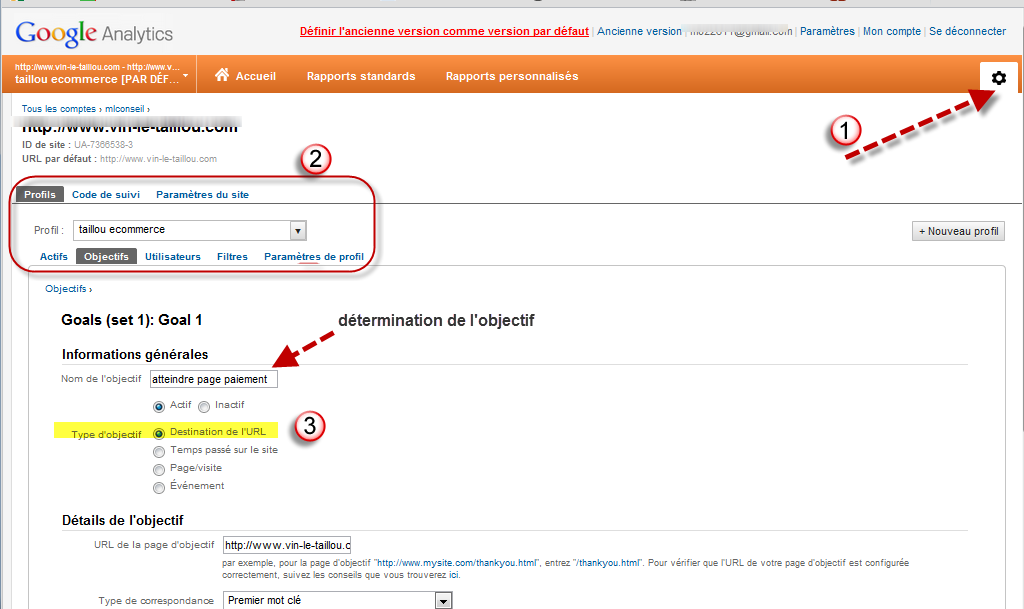Open the Type de correspondance dropdown

point(337,601)
